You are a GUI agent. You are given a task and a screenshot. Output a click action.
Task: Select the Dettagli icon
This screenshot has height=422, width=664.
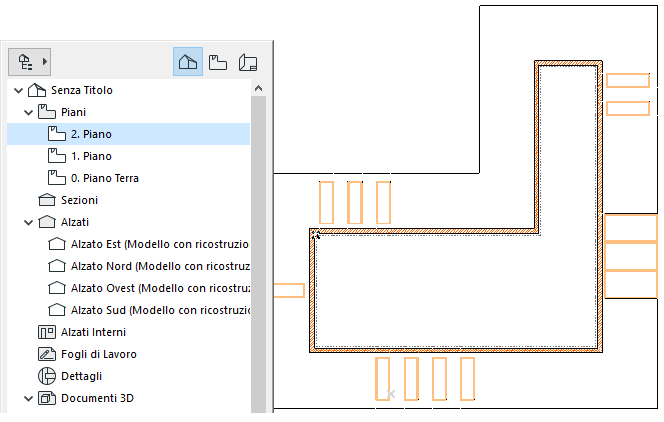47,376
